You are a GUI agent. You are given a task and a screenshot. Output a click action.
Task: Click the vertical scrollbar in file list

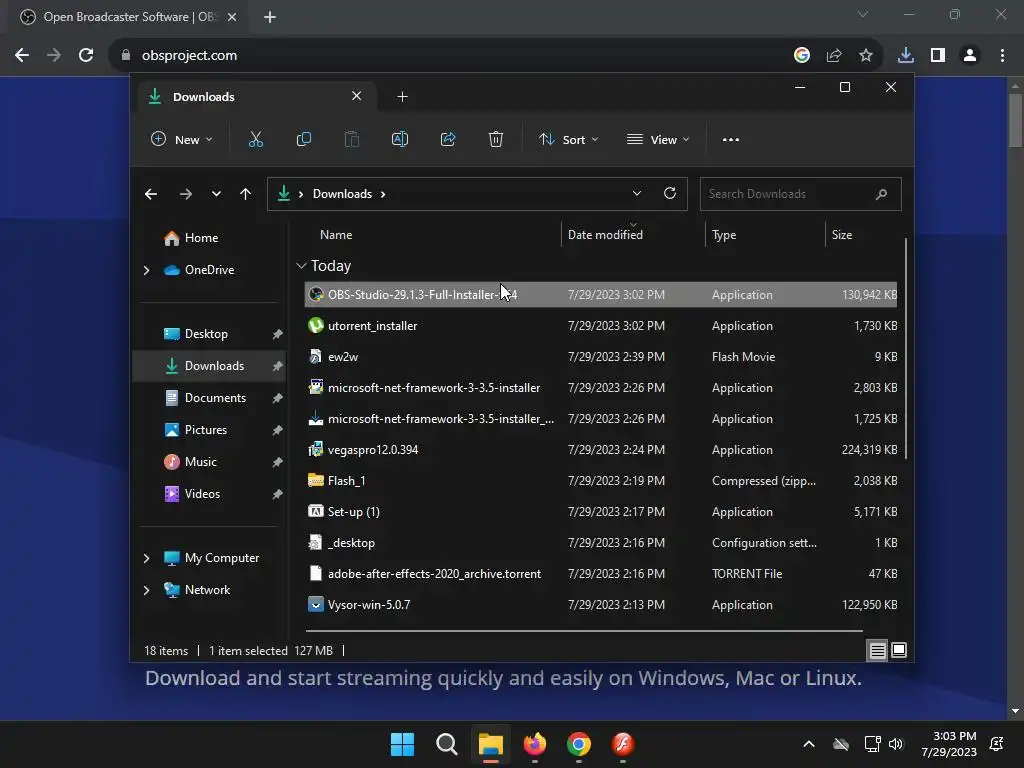point(906,350)
